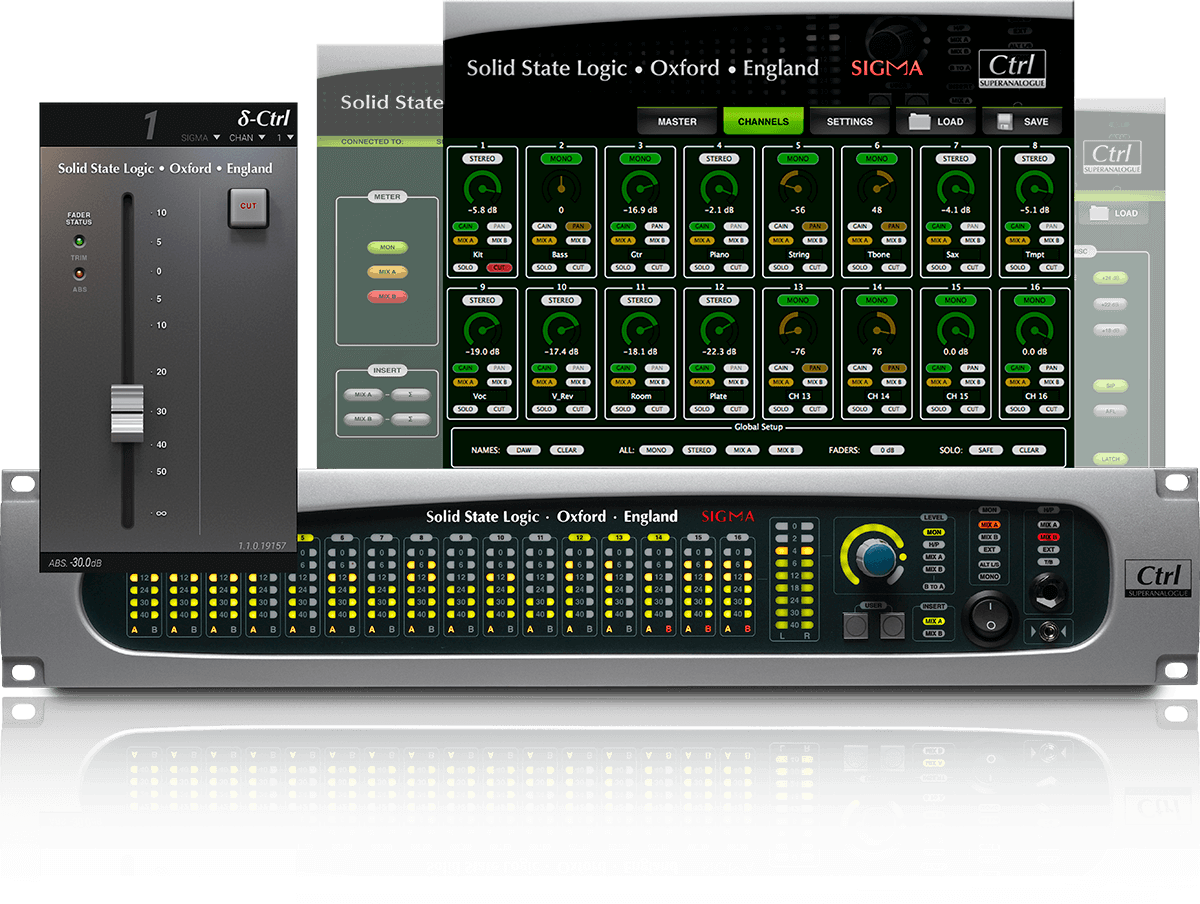Click the folder icon in the faded right window
Screen dimensions: 1200x904
1099,213
